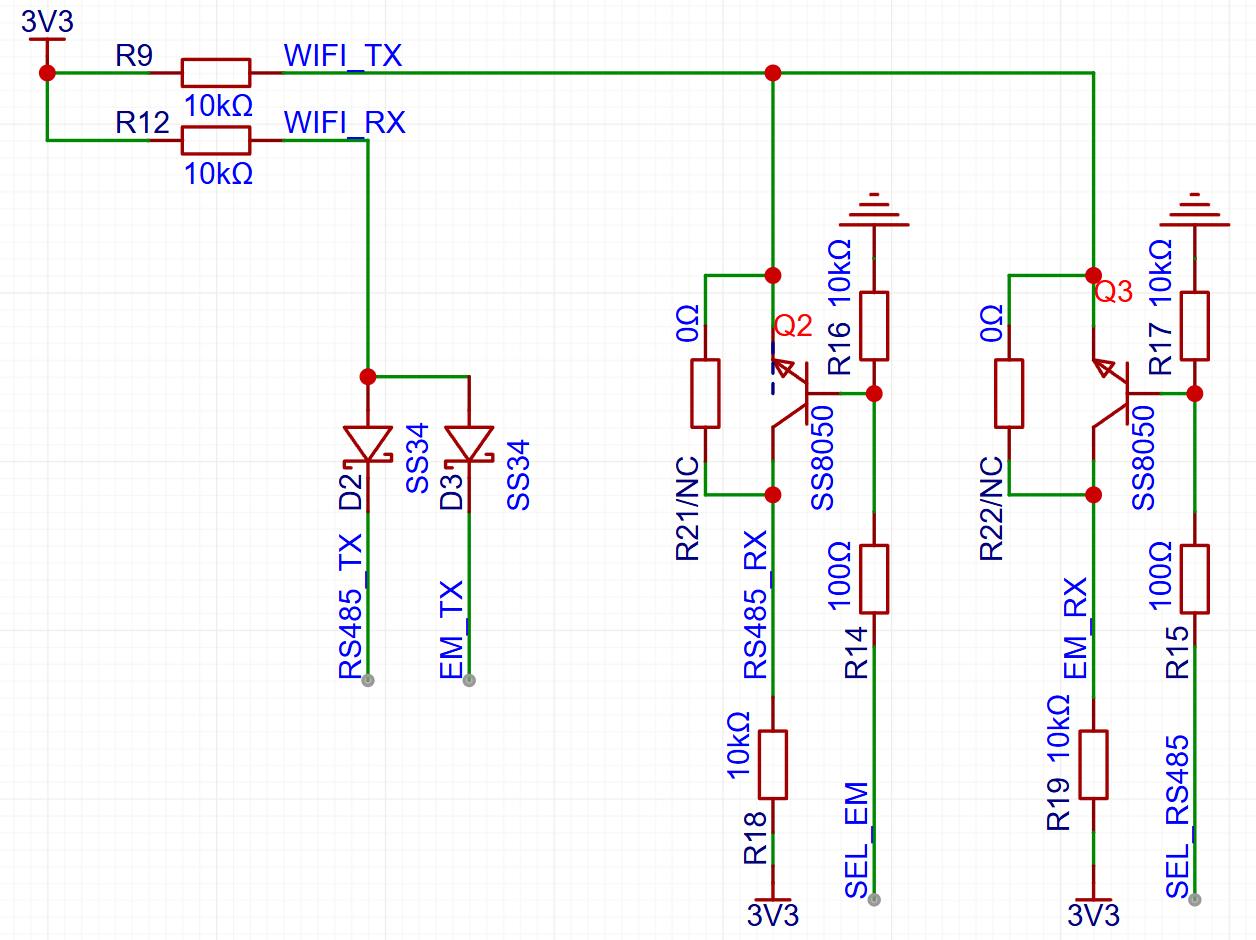Click the R22/NC 0Ω resistor body
This screenshot has height=940, width=1256.
coord(1009,393)
